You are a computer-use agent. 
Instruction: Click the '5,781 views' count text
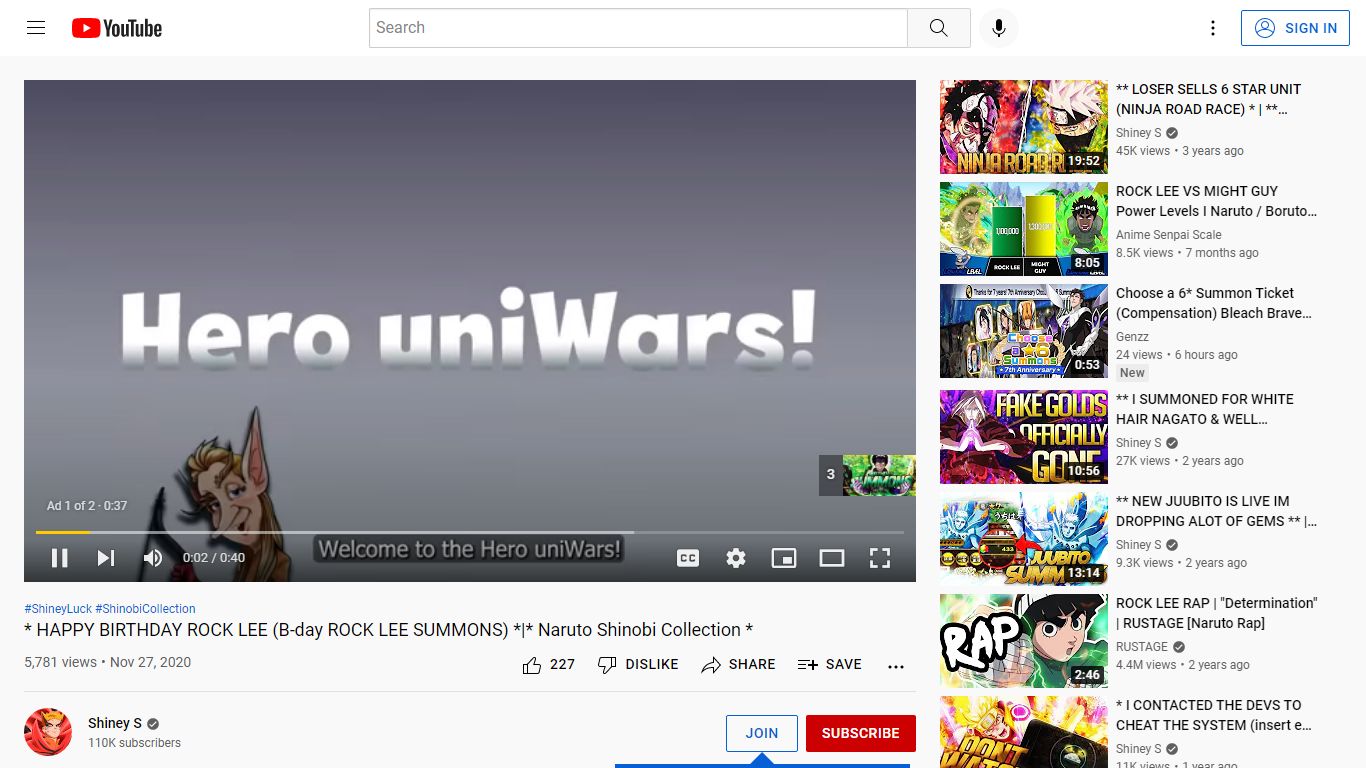(61, 662)
